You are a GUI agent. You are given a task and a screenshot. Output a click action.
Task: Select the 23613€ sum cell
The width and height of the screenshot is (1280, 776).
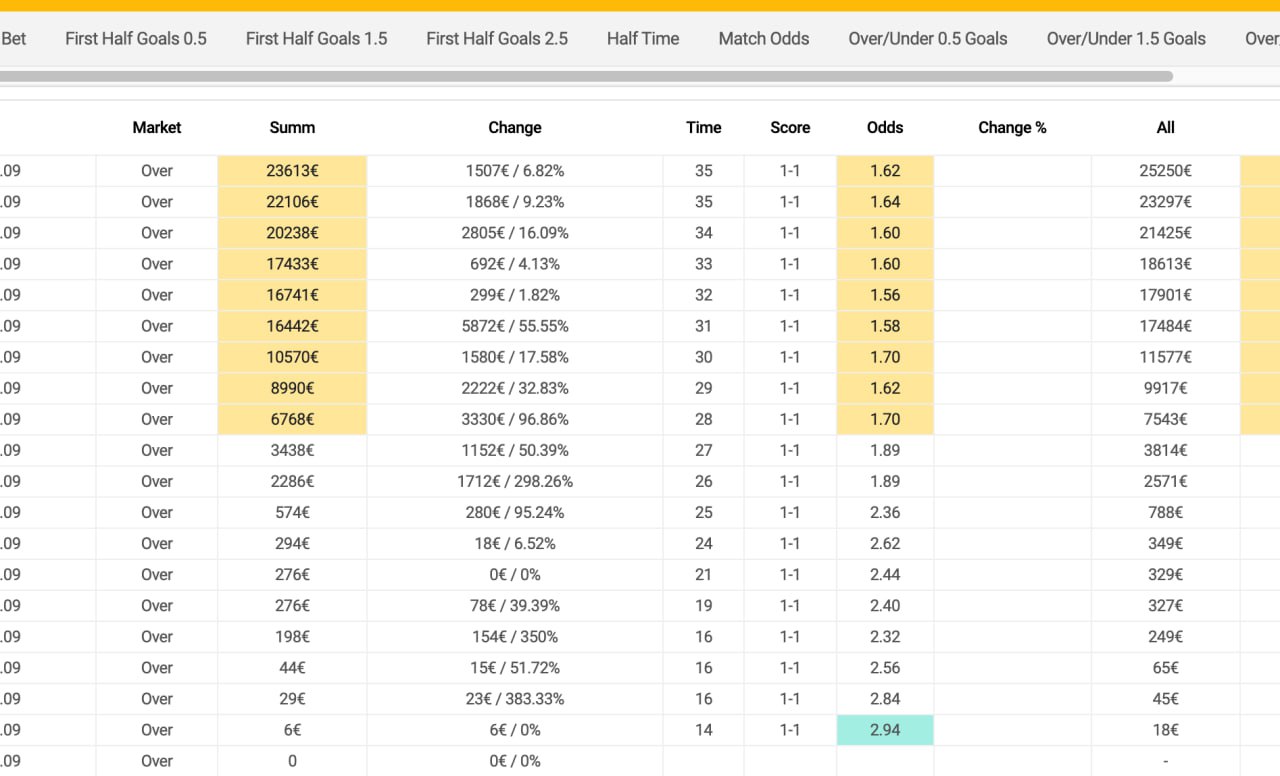(x=292, y=171)
